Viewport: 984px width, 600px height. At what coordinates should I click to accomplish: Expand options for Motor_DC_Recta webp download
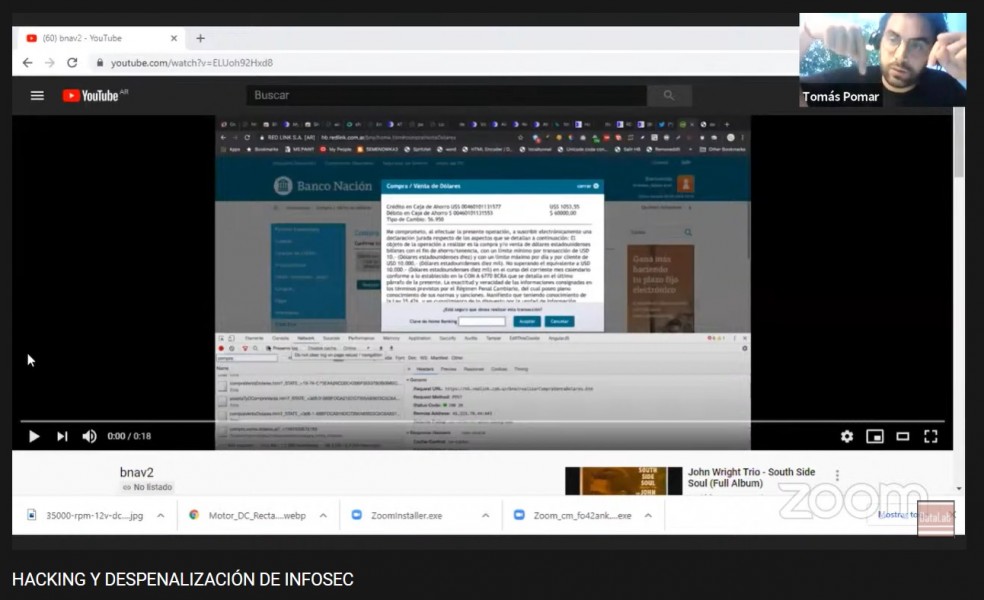(x=323, y=515)
